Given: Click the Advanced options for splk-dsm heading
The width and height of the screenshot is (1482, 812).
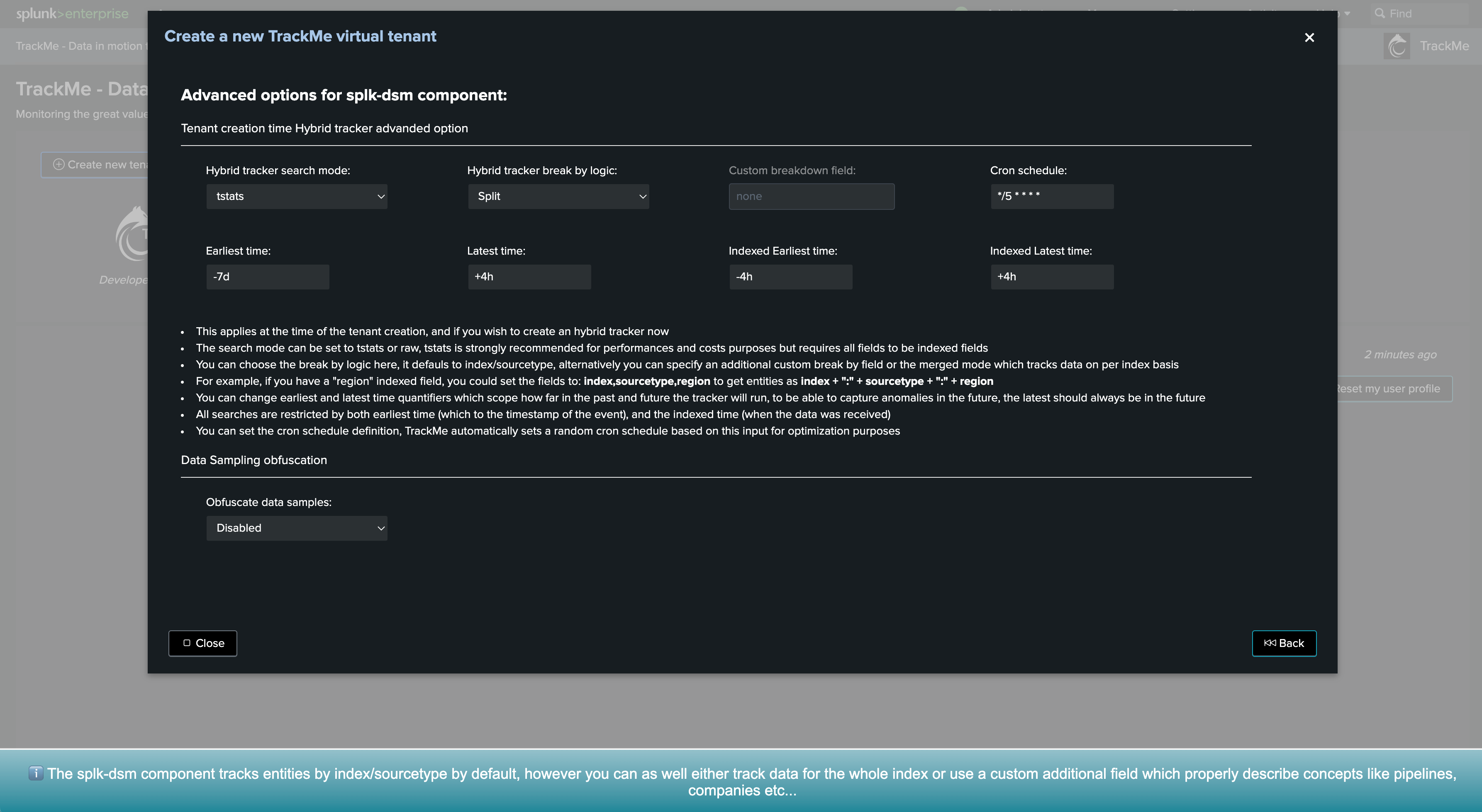Looking at the screenshot, I should coord(344,95).
